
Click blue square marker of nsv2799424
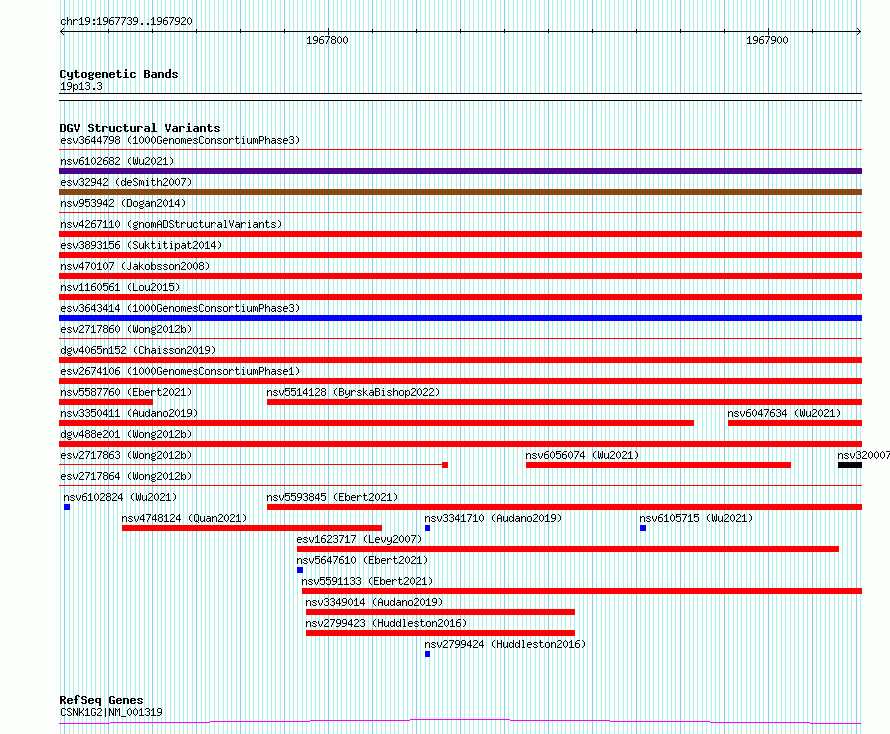coord(427,654)
